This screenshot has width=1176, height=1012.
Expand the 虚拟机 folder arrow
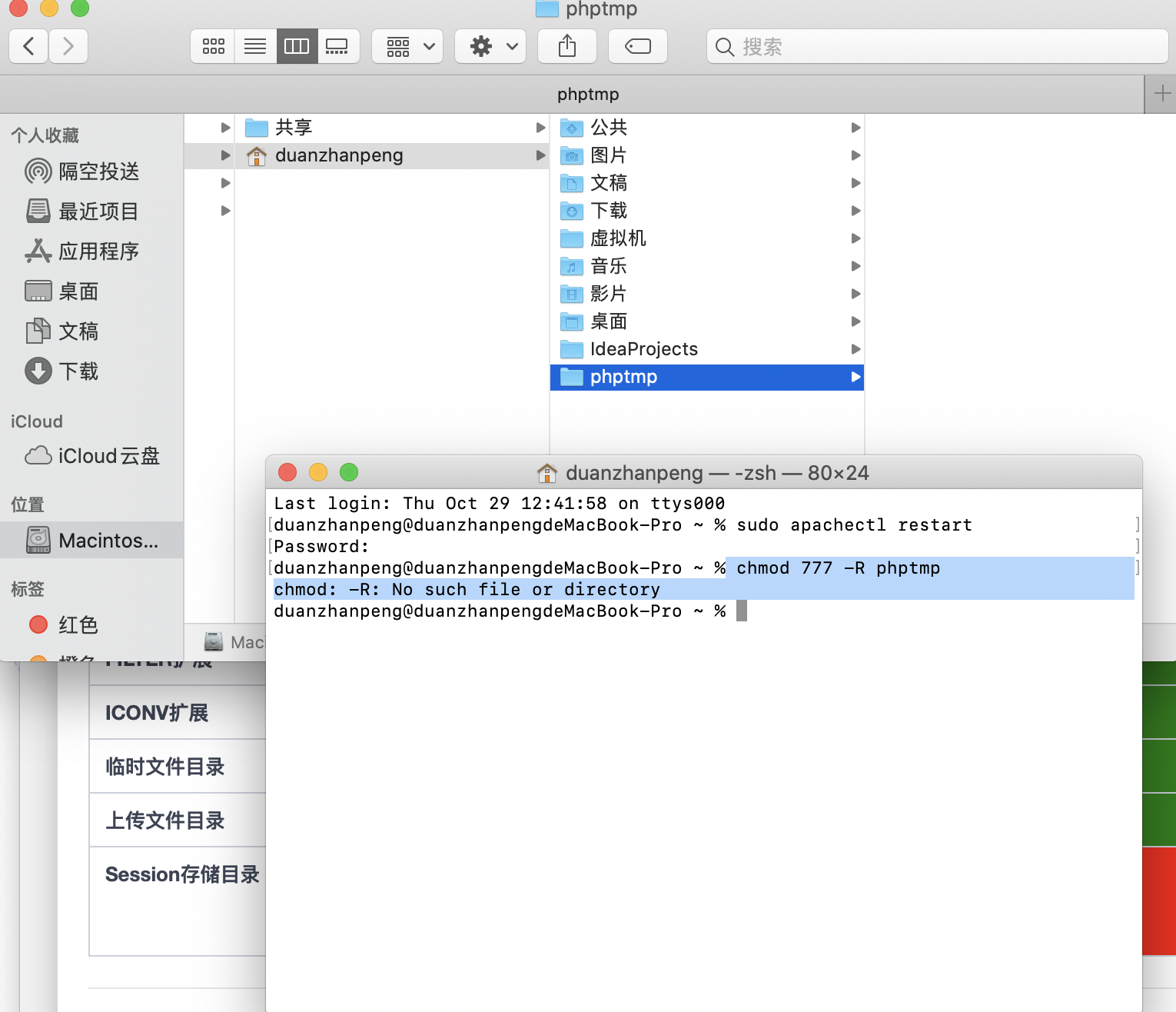pyautogui.click(x=855, y=238)
